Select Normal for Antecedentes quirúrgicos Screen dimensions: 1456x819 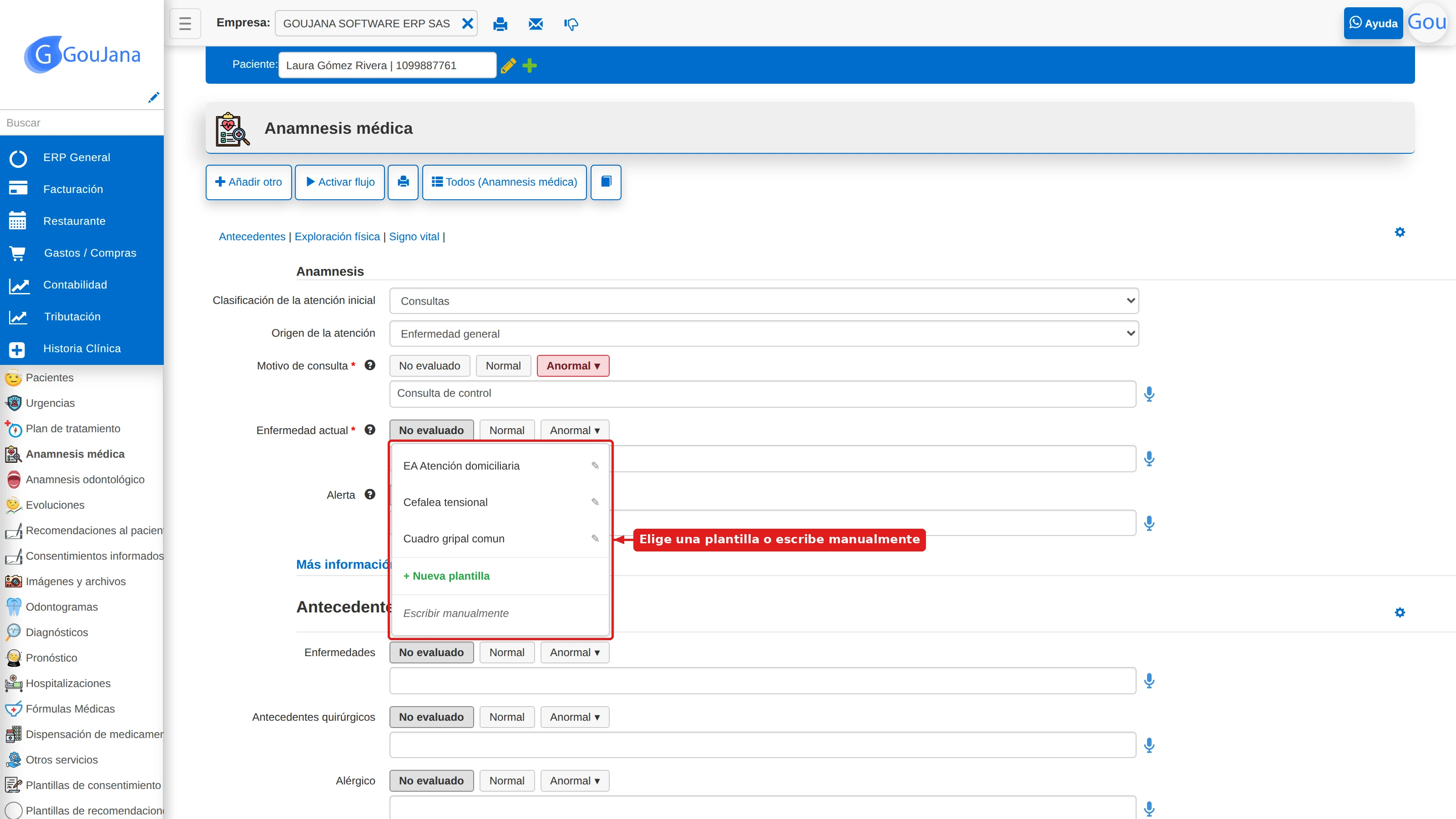coord(507,717)
